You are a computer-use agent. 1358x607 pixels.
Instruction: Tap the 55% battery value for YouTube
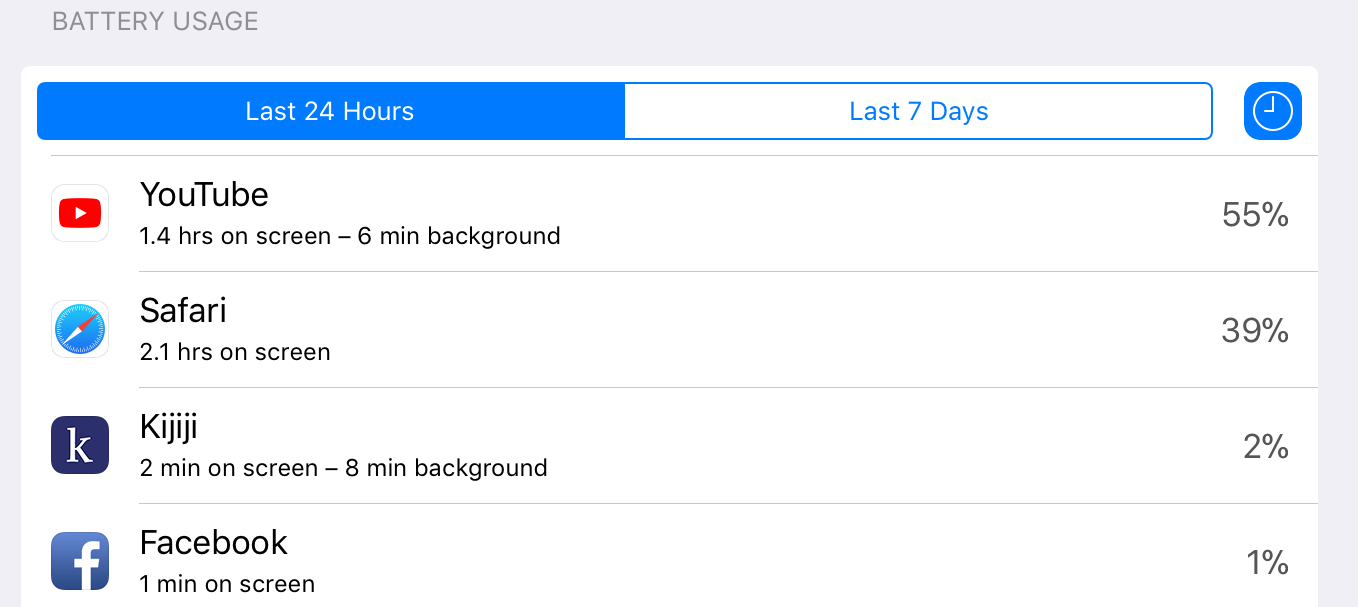click(x=1255, y=214)
